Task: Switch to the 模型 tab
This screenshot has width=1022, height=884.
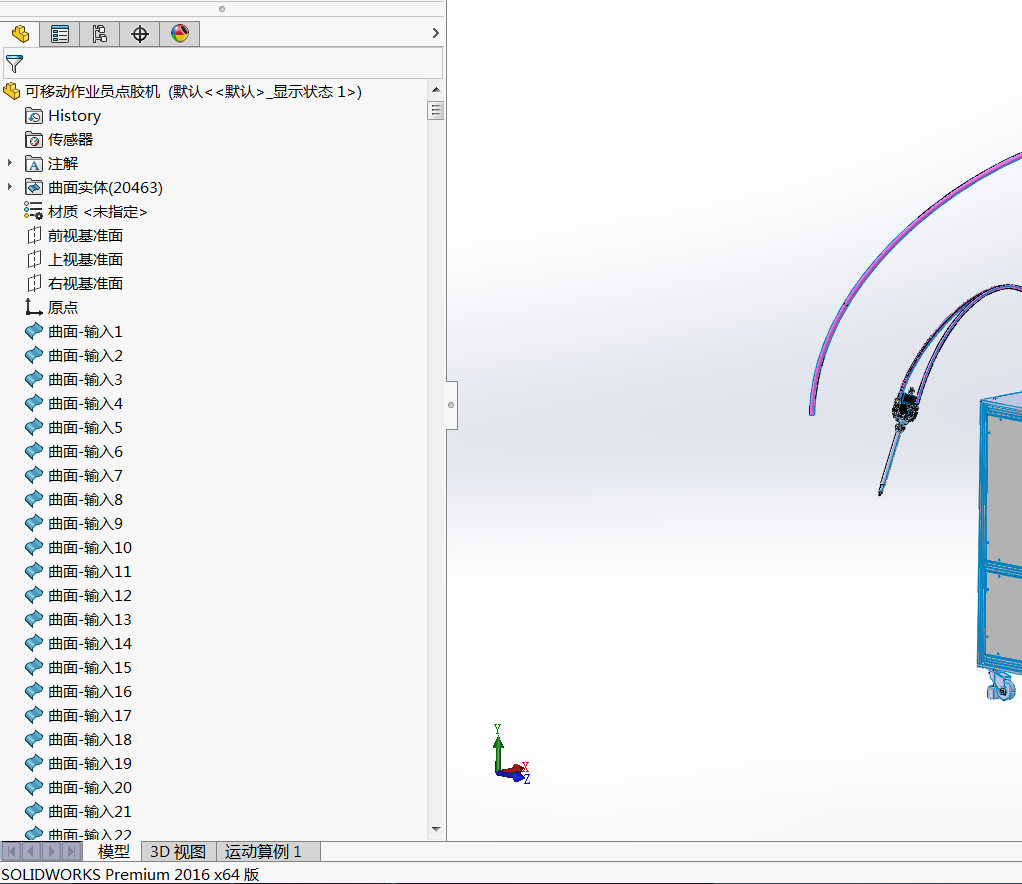Action: pyautogui.click(x=113, y=851)
